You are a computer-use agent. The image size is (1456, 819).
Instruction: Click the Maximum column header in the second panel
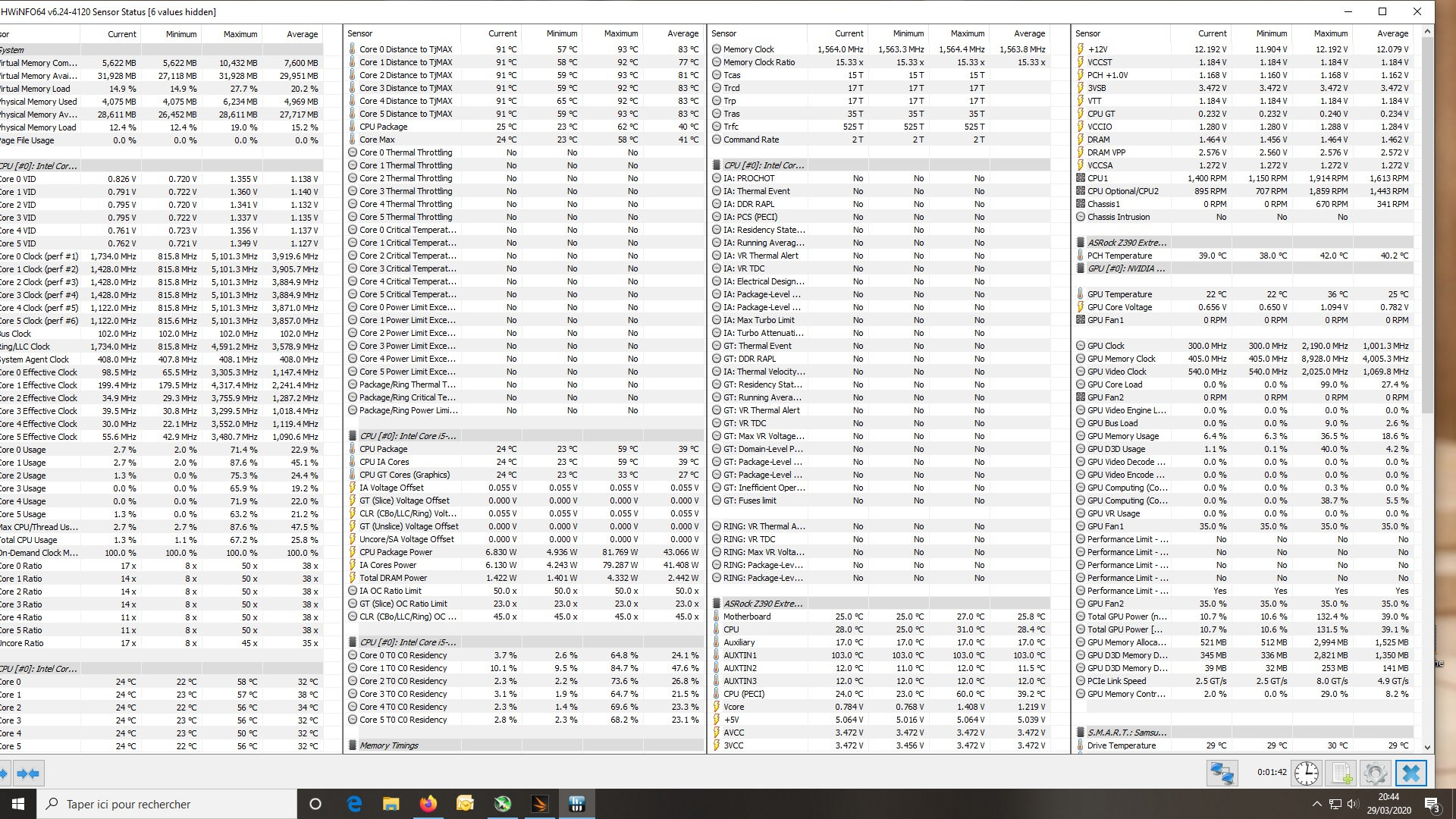[620, 33]
